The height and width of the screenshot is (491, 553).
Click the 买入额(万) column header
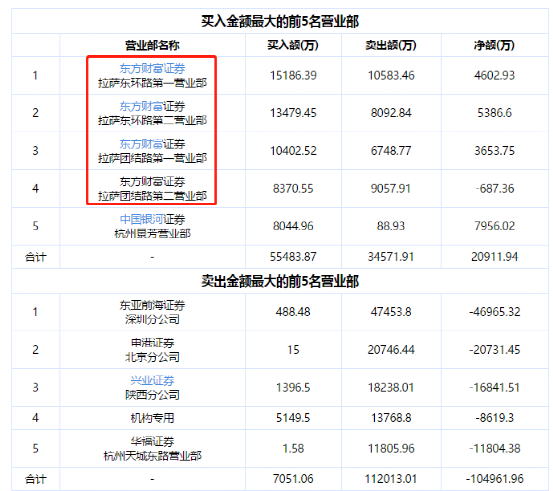[x=293, y=45]
